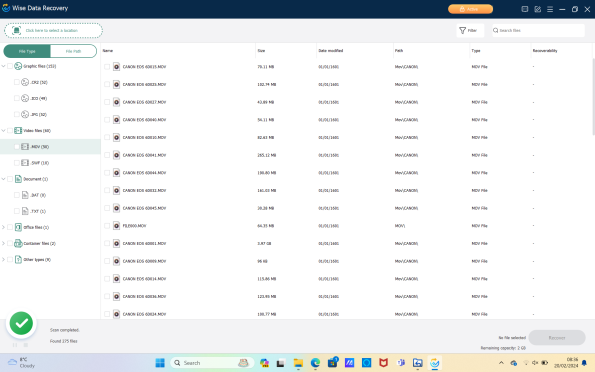Click the file icon of the 3.87 GB row

coord(116,243)
